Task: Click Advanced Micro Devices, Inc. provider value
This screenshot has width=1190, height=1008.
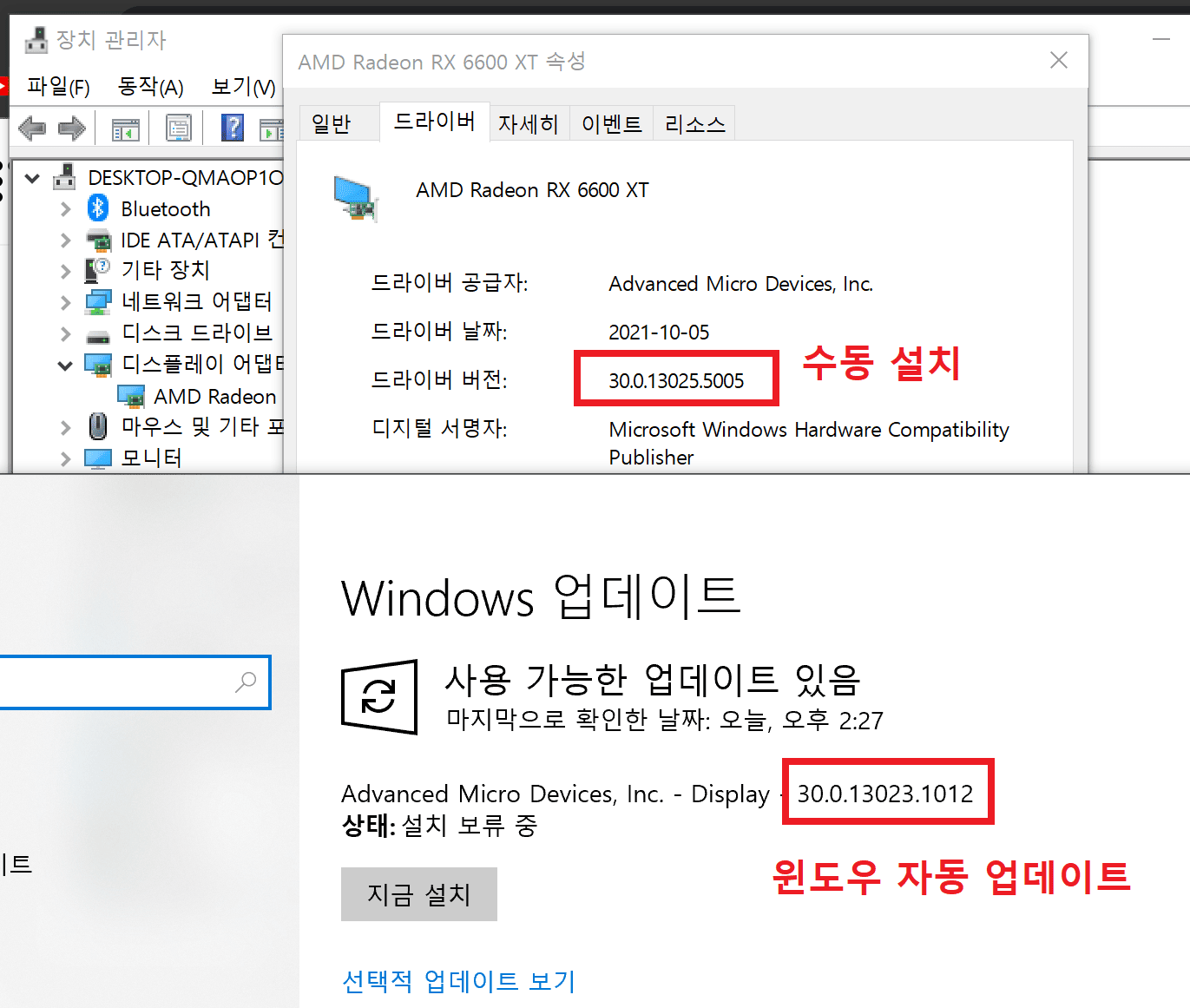Action: pyautogui.click(x=741, y=284)
